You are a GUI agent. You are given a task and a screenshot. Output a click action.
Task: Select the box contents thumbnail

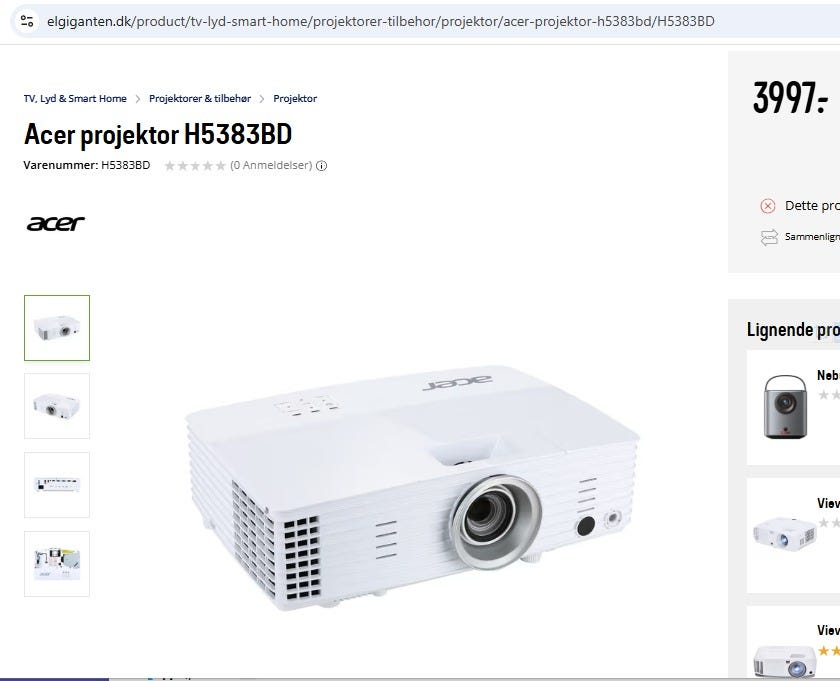tap(57, 564)
